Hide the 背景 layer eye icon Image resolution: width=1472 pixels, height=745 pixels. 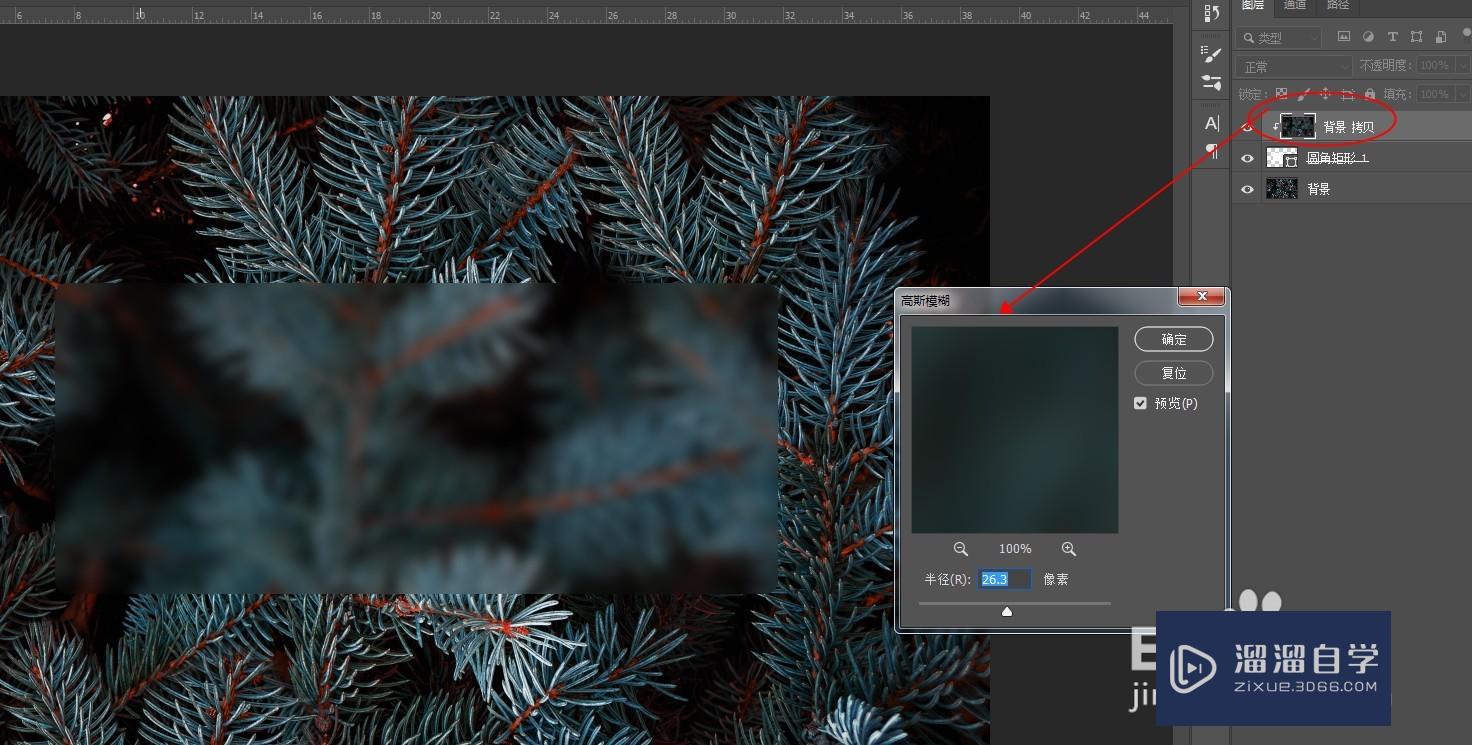pyautogui.click(x=1247, y=189)
